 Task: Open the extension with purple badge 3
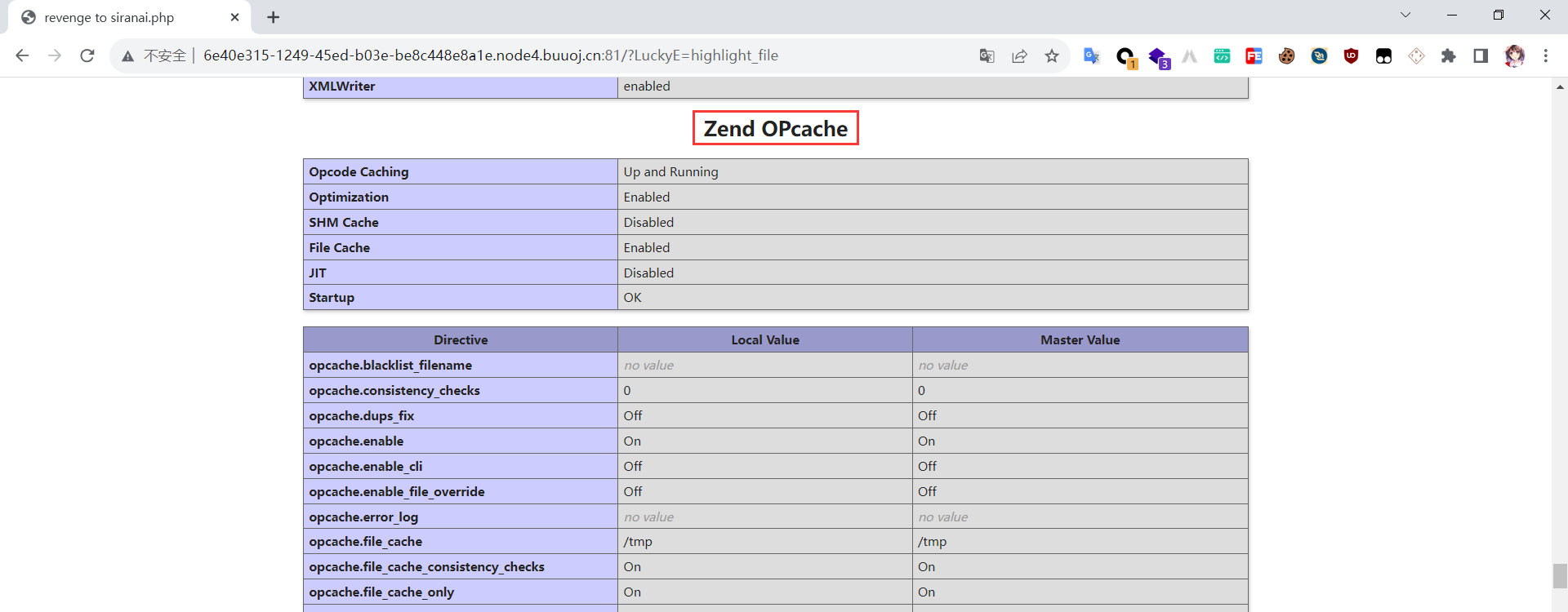click(1158, 56)
